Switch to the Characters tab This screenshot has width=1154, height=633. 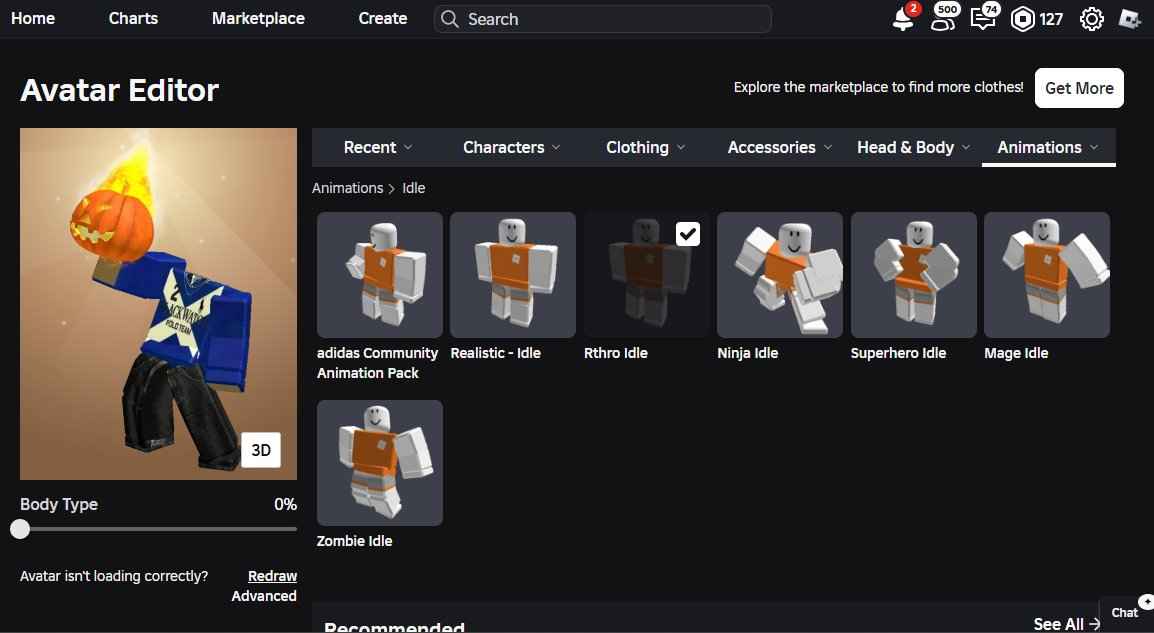pyautogui.click(x=510, y=147)
